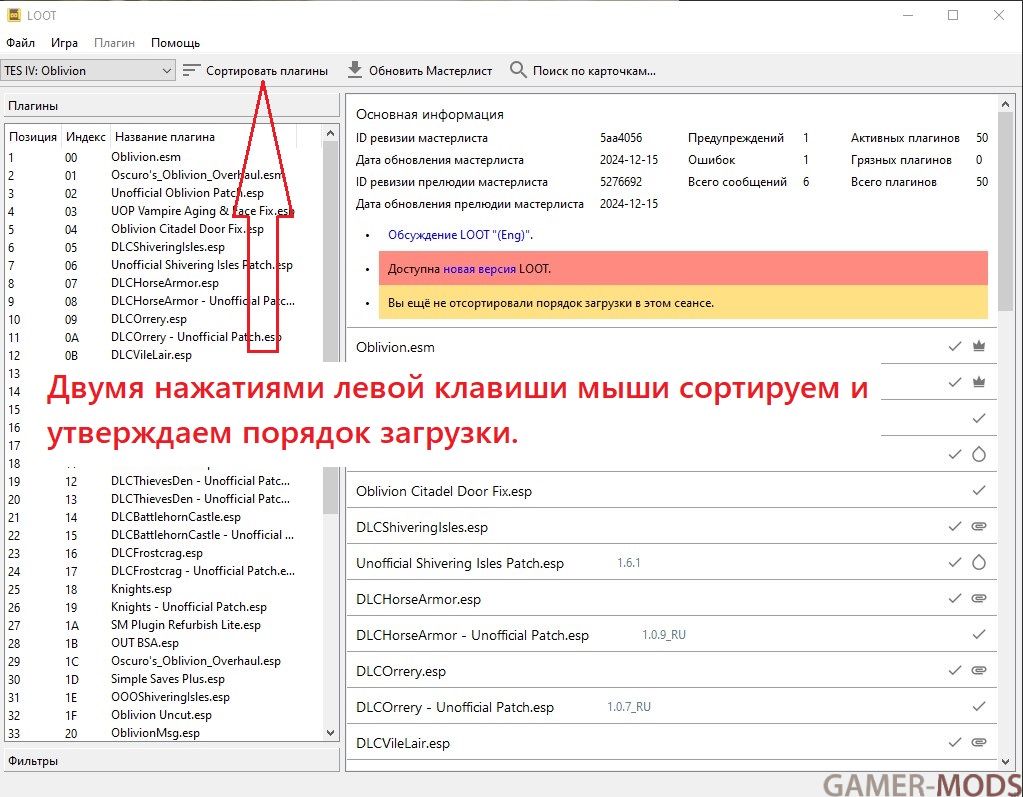Click version 1.0.9_RU on the DLCHorseArmor patch card
Screen dimensions: 1023x797
tap(664, 635)
